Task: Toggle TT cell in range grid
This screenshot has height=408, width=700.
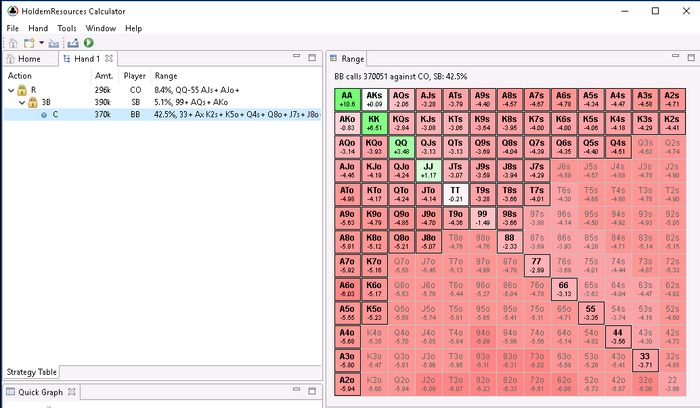Action: (x=455, y=194)
